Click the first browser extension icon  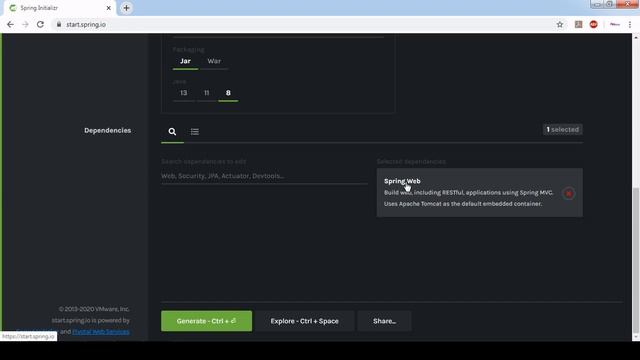[578, 24]
